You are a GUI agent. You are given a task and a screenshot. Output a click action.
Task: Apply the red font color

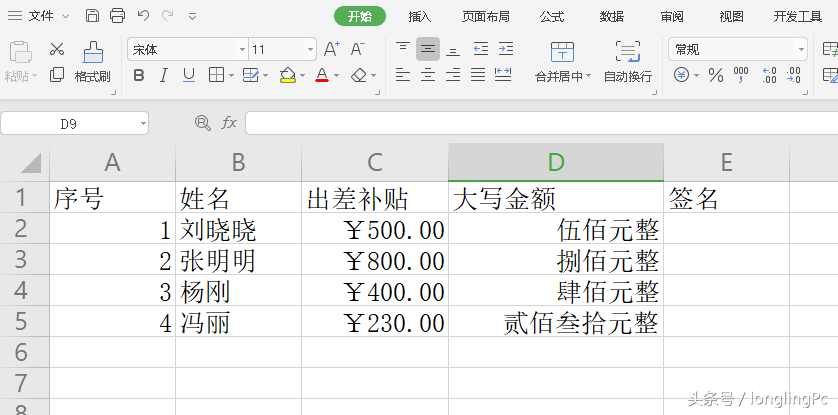coord(322,75)
